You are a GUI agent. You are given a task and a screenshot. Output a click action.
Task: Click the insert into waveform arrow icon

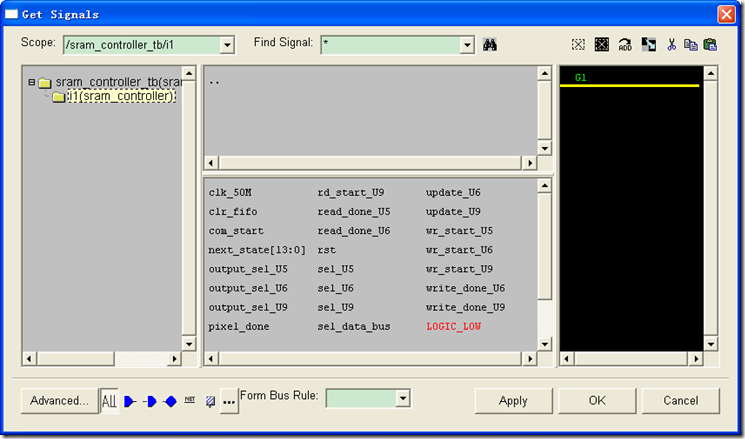[x=649, y=45]
